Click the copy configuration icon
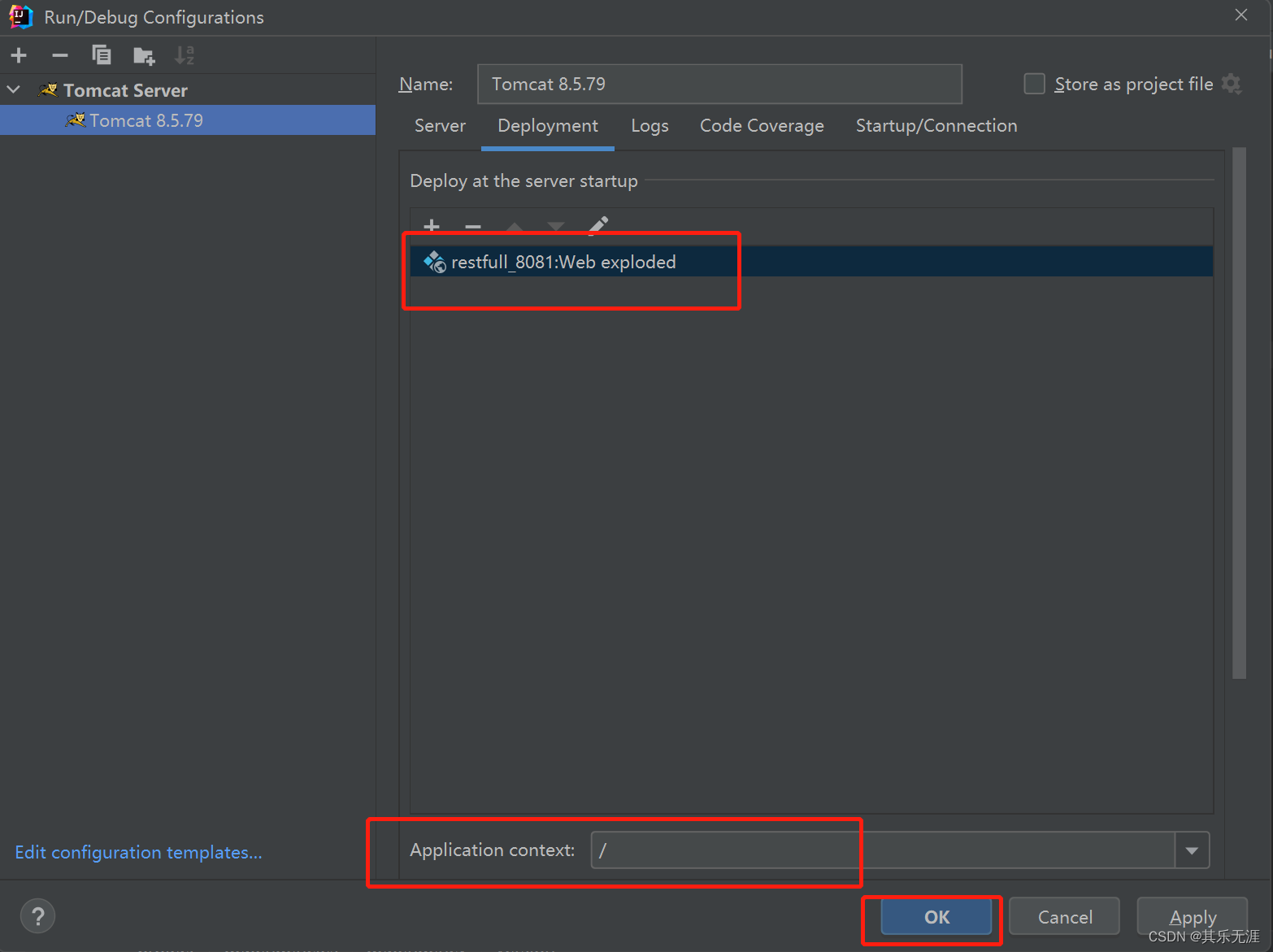 pyautogui.click(x=102, y=55)
